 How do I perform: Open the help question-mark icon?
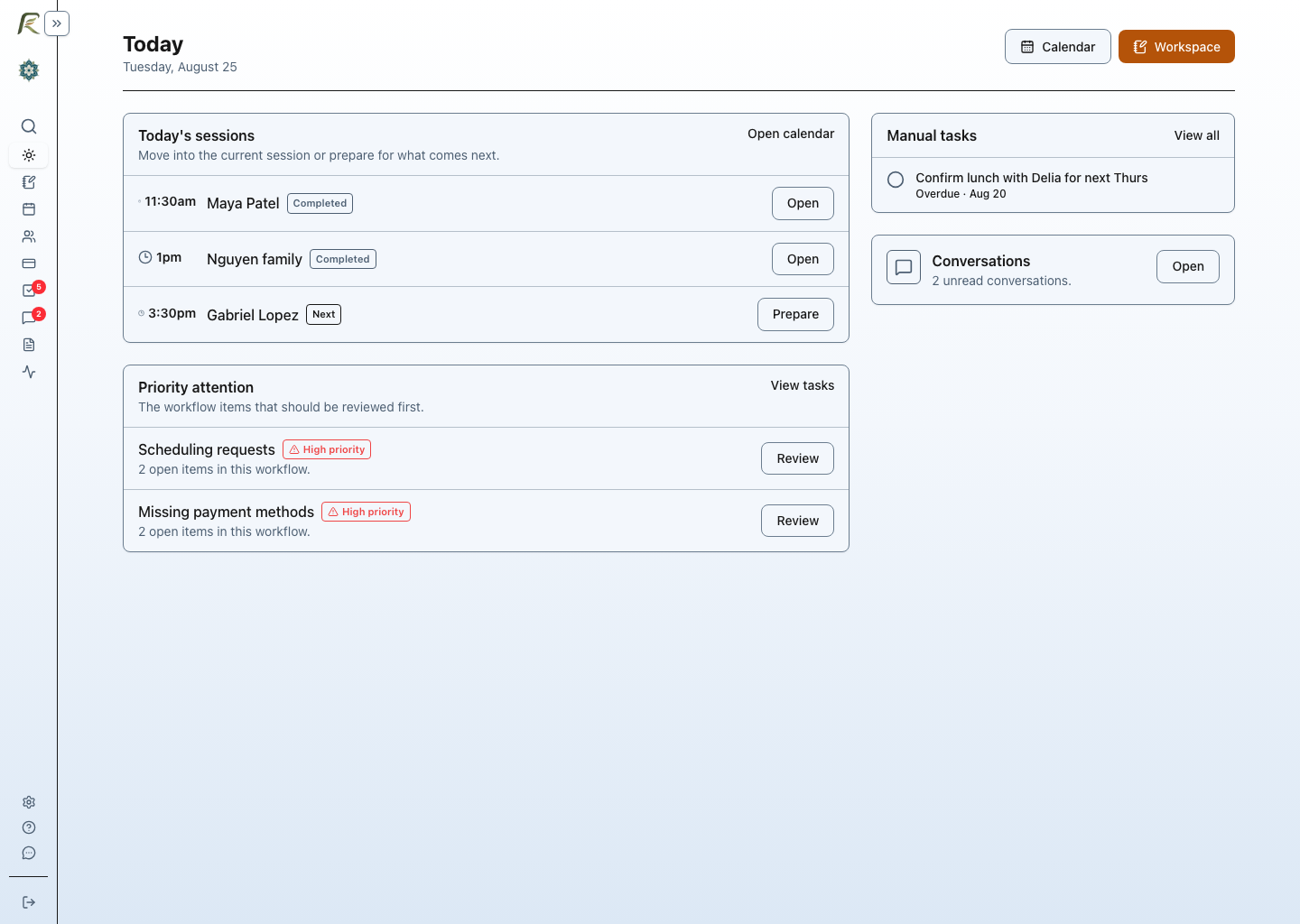[29, 827]
